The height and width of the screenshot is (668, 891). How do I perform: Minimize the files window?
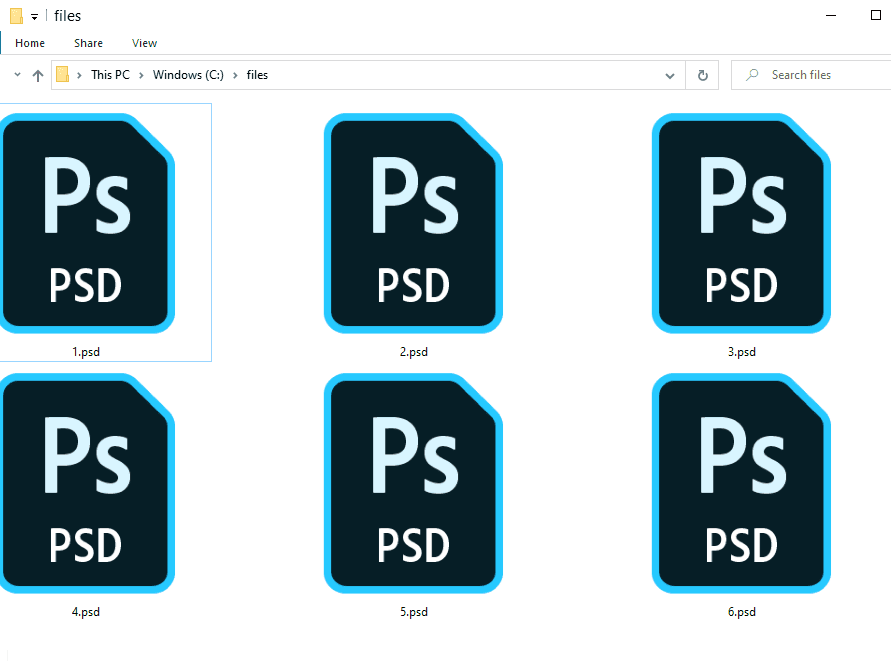[x=831, y=15]
